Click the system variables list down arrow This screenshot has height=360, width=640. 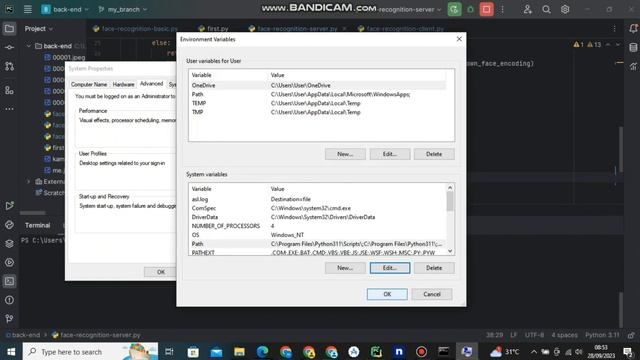[450, 251]
